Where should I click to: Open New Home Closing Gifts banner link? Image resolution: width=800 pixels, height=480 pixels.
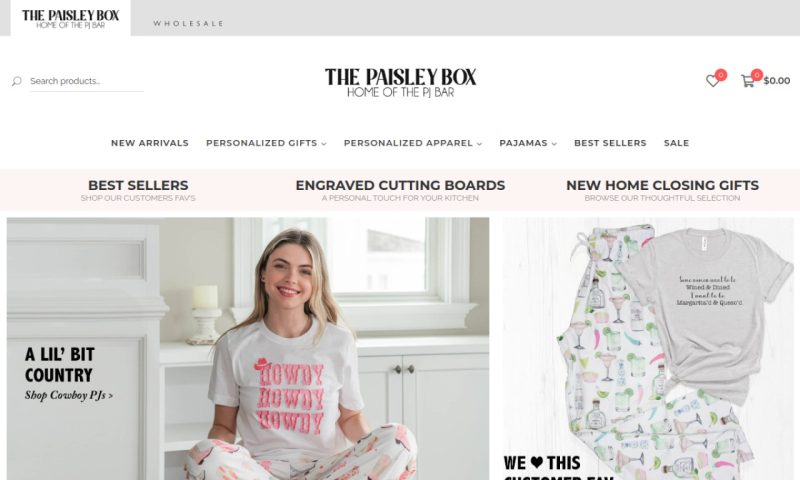click(x=662, y=190)
